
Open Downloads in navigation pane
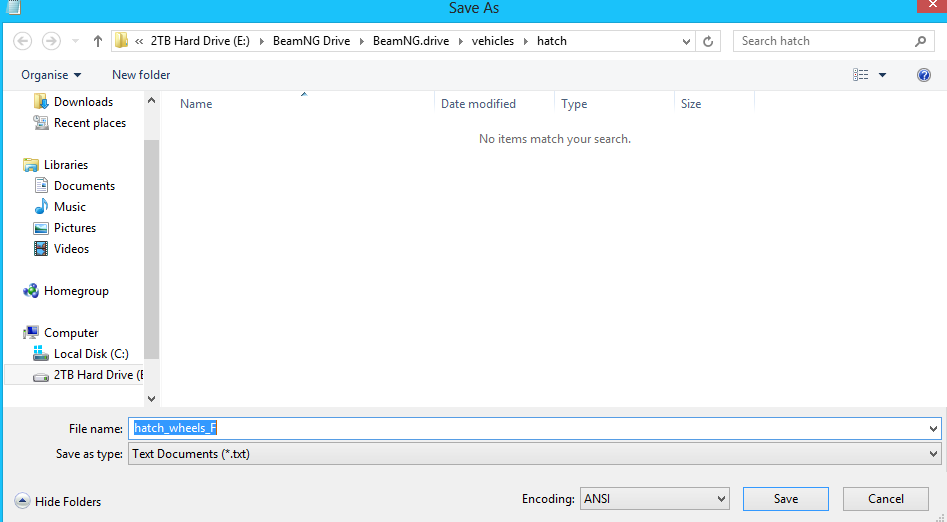[x=83, y=102]
